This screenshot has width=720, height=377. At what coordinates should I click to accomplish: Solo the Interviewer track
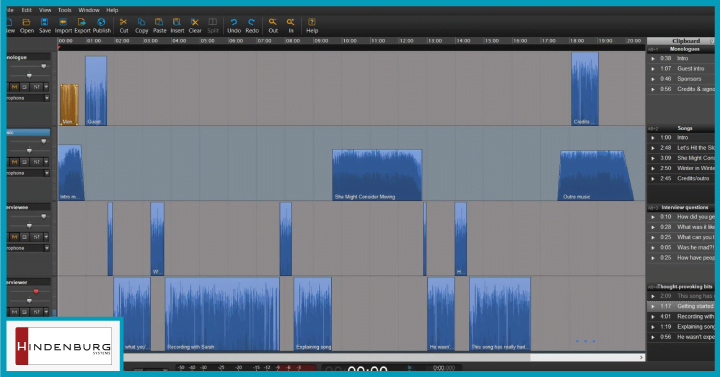tap(24, 312)
